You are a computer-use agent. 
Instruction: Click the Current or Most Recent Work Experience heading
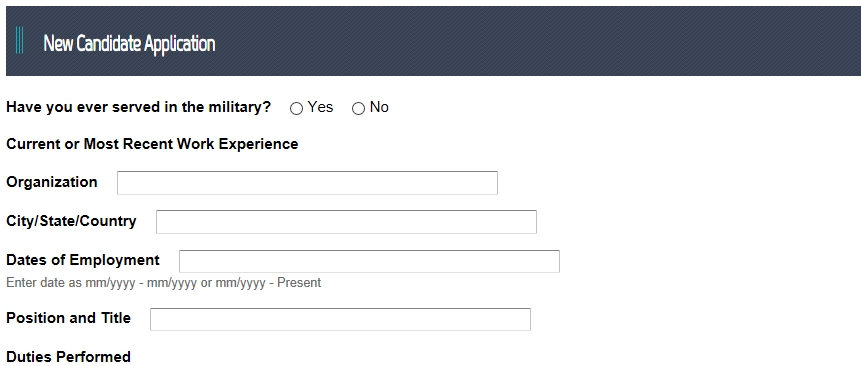[152, 144]
